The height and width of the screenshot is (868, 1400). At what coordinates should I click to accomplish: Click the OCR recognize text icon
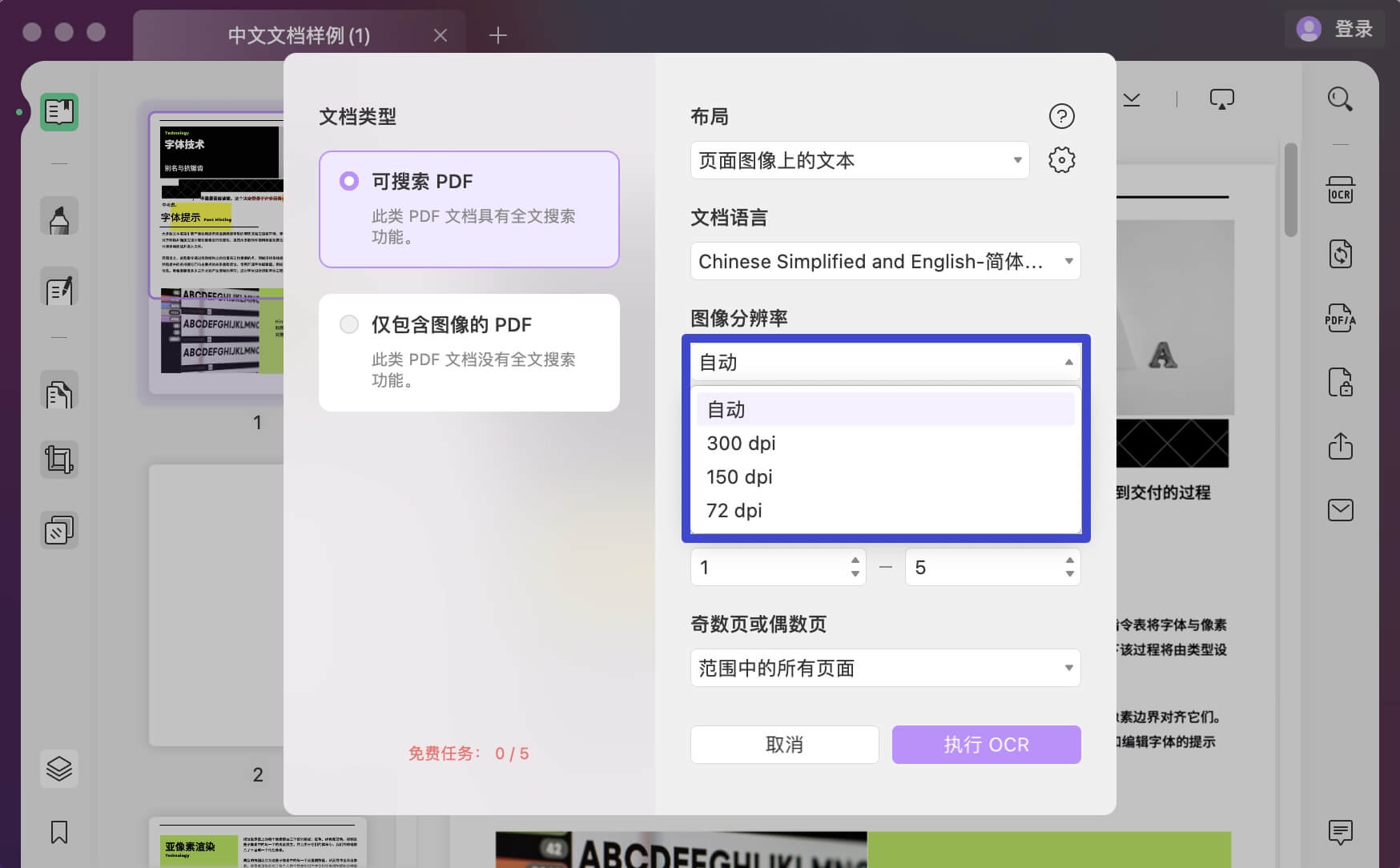point(1340,191)
